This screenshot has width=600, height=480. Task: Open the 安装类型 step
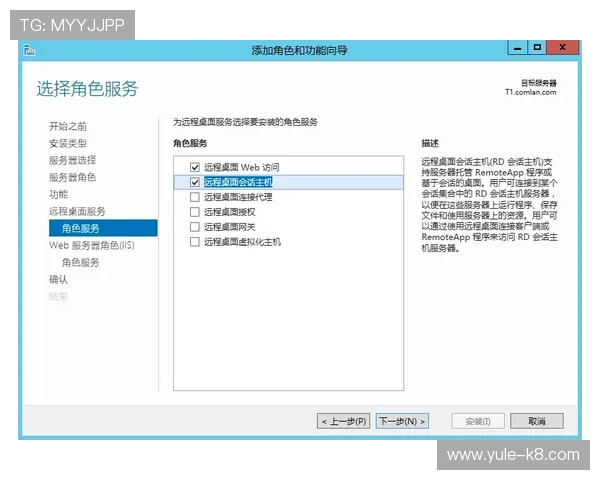click(x=68, y=143)
